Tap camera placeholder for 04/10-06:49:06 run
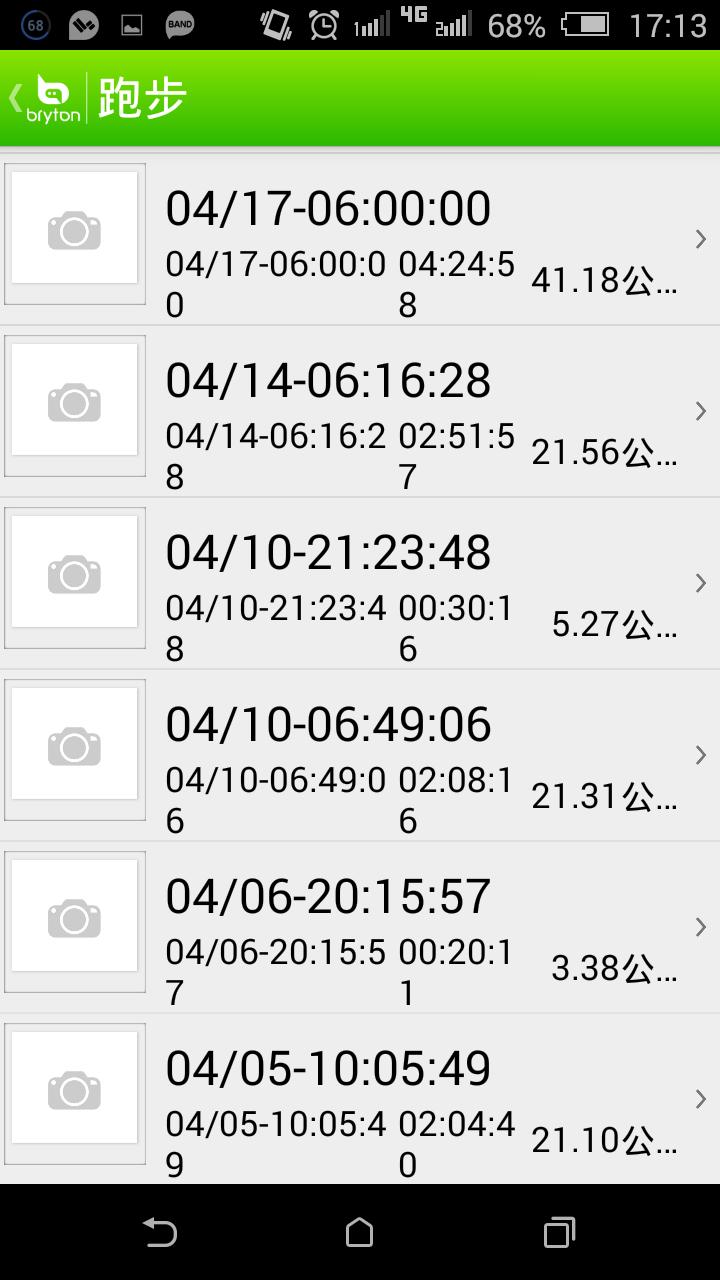This screenshot has width=720, height=1280. (x=75, y=749)
